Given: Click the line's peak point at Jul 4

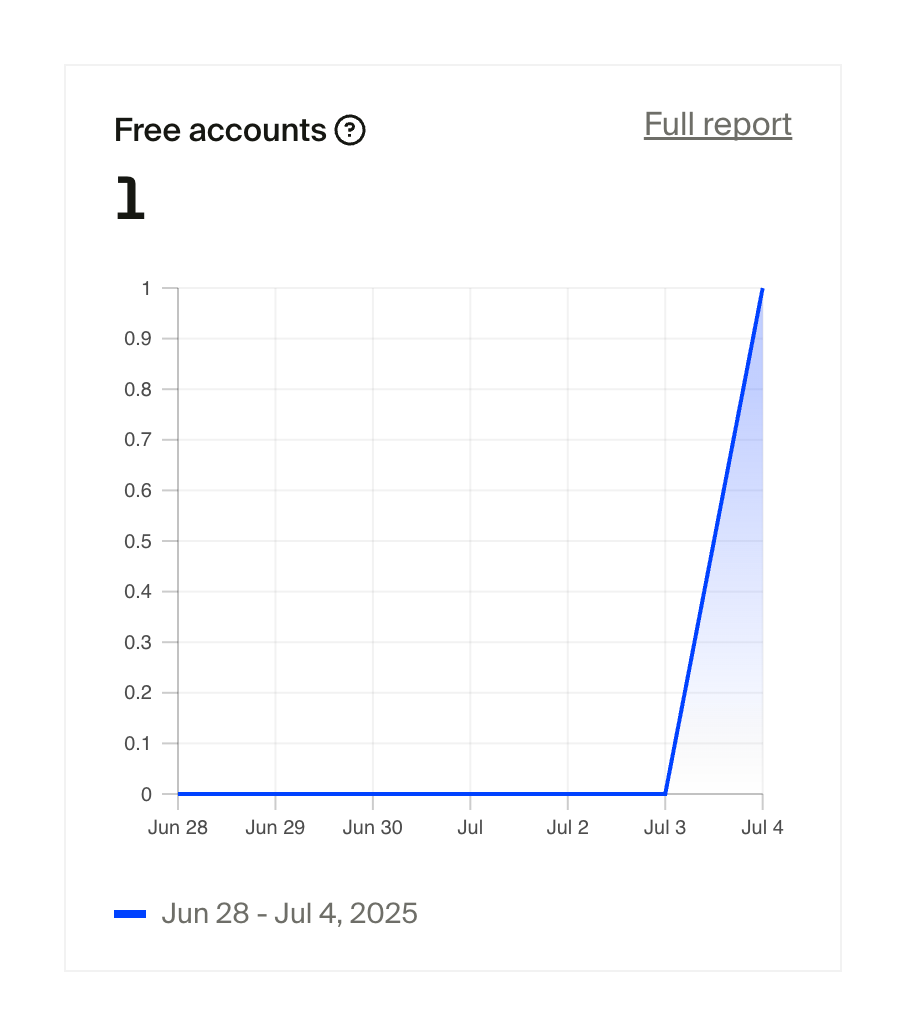Looking at the screenshot, I should (x=762, y=289).
